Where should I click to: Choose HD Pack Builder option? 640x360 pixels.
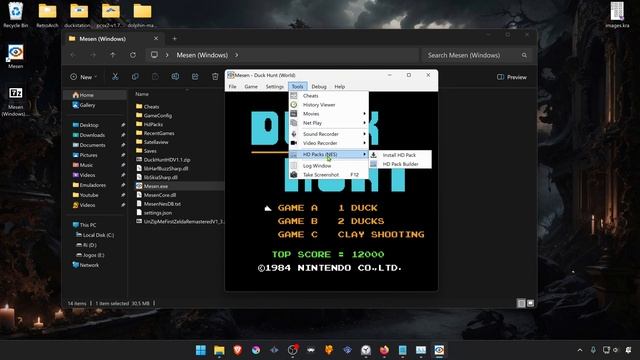tap(400, 164)
